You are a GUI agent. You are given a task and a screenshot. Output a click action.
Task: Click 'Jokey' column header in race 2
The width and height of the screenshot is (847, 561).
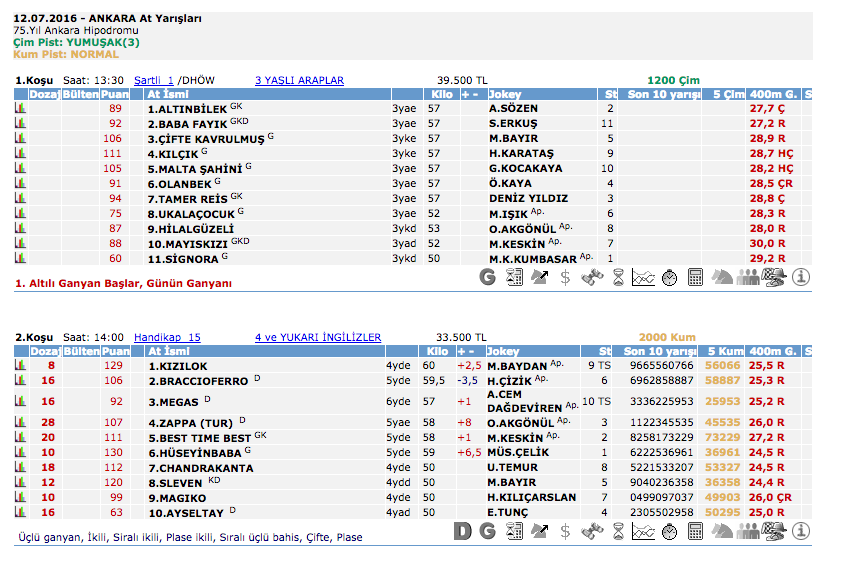tap(503, 352)
